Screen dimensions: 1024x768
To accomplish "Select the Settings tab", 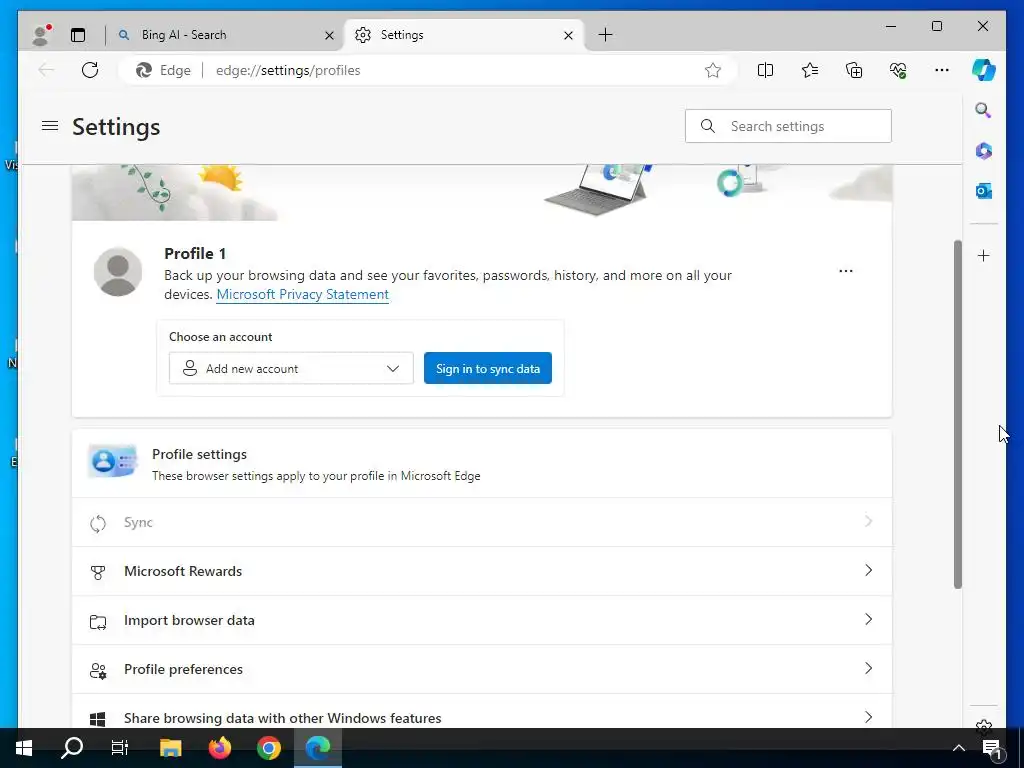I will pyautogui.click(x=464, y=35).
